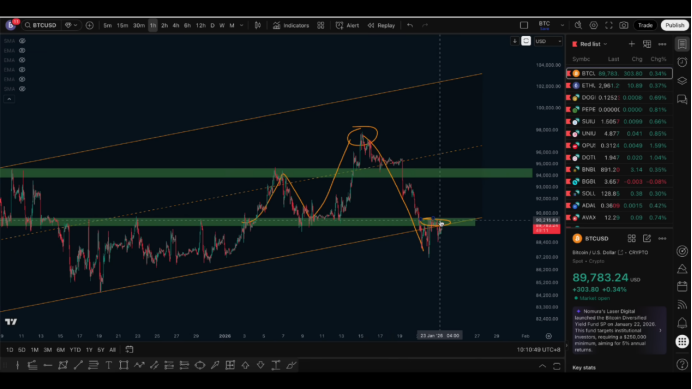Open Chats icon in right sidebar

click(682, 99)
